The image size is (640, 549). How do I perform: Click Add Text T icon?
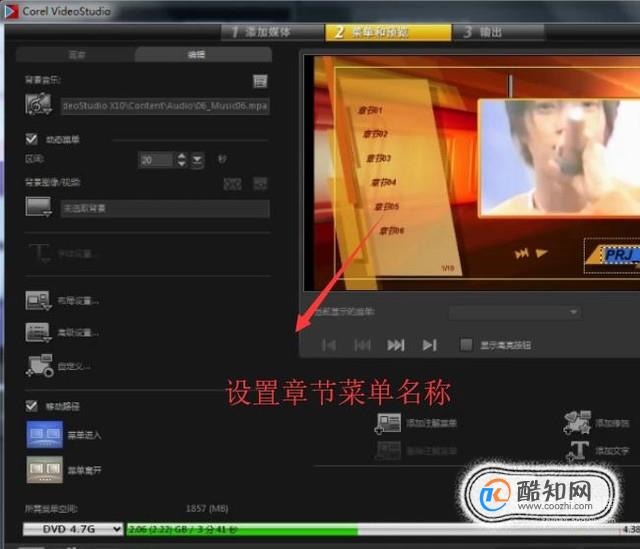[578, 450]
